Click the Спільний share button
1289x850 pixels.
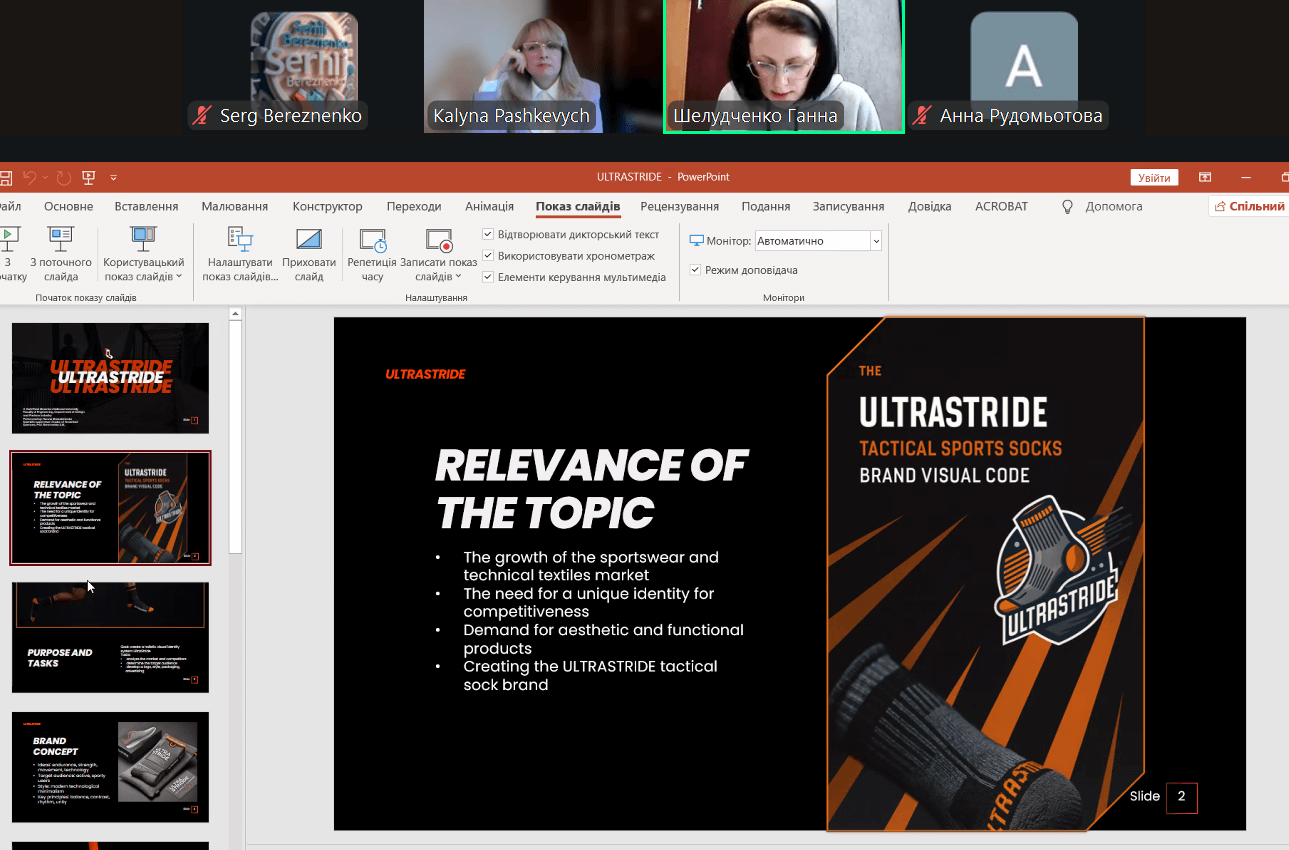tap(1248, 206)
